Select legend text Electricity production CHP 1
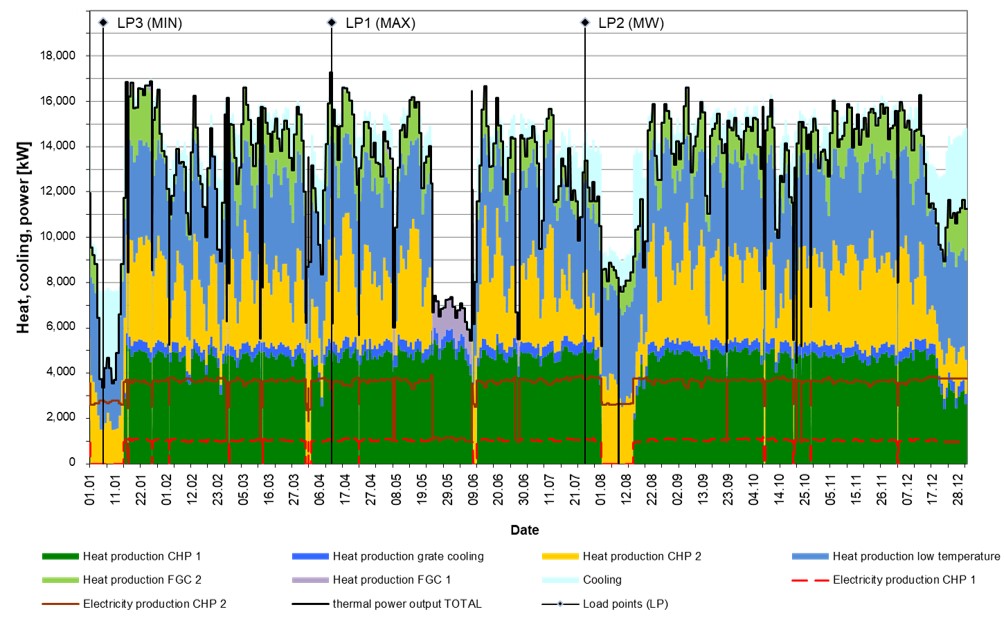1004x631 pixels. [x=904, y=580]
